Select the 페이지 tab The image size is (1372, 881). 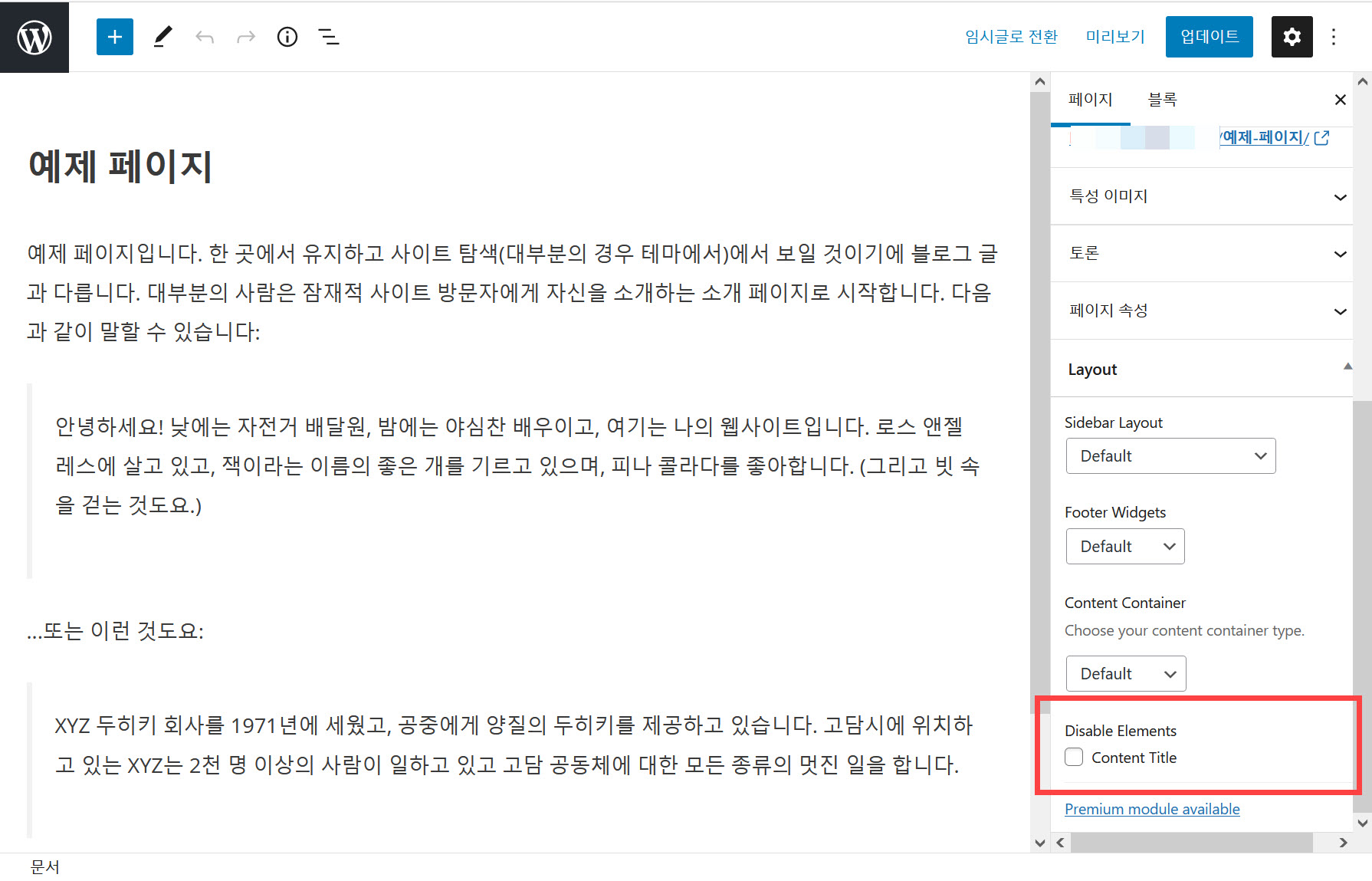pos(1091,99)
